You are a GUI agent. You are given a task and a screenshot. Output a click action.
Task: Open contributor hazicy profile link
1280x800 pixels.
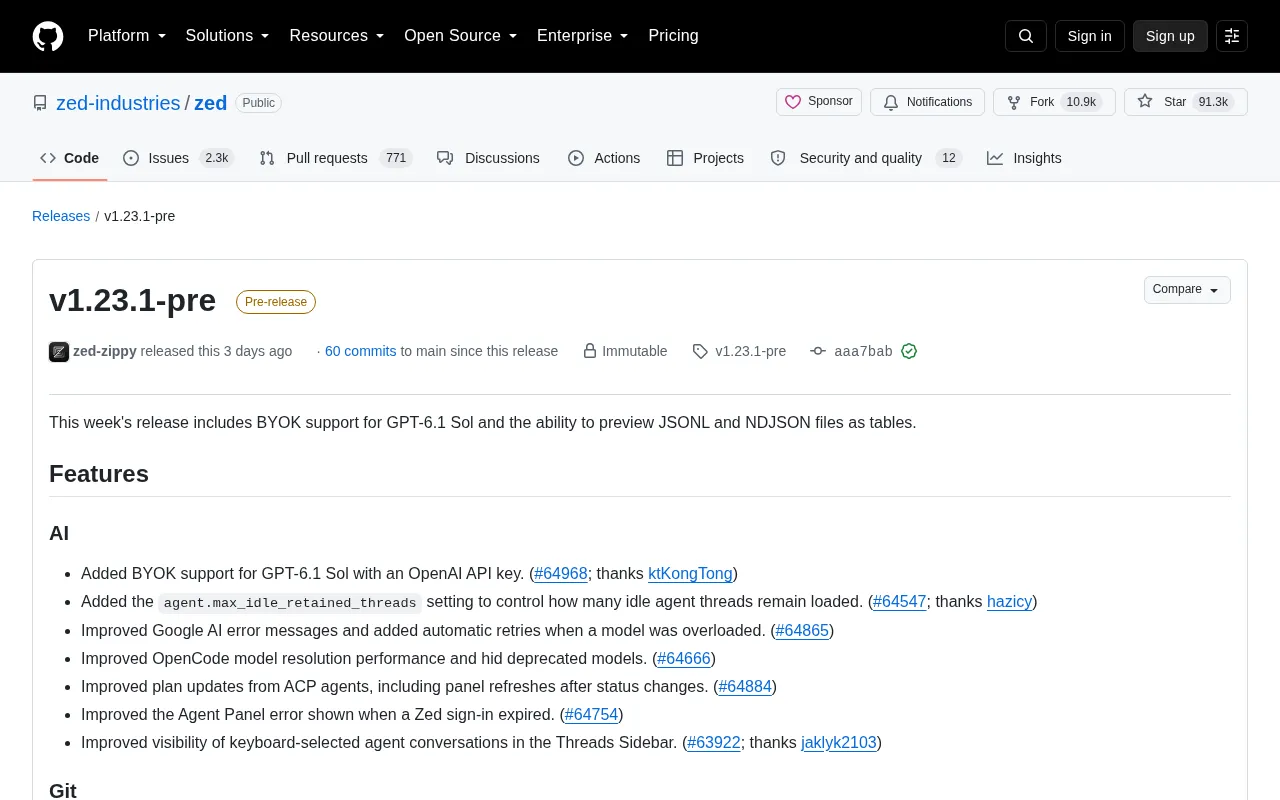[x=1009, y=602]
